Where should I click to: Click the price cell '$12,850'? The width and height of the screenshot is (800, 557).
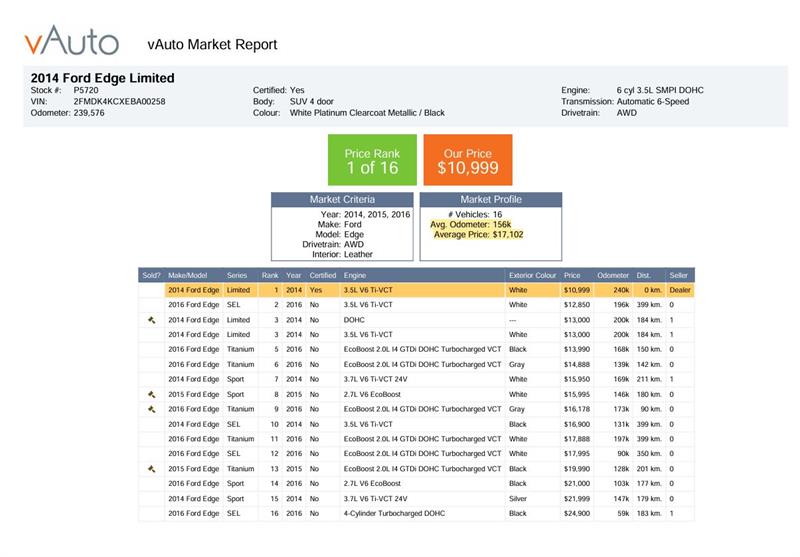point(577,305)
